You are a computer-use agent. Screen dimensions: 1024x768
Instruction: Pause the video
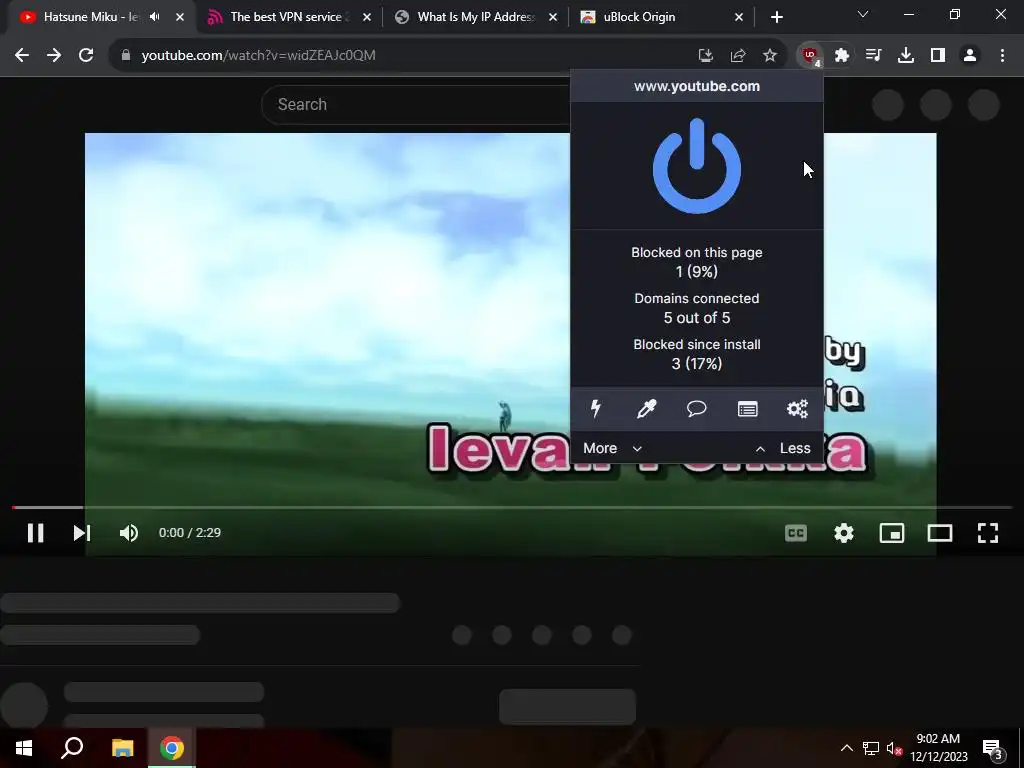click(x=35, y=533)
